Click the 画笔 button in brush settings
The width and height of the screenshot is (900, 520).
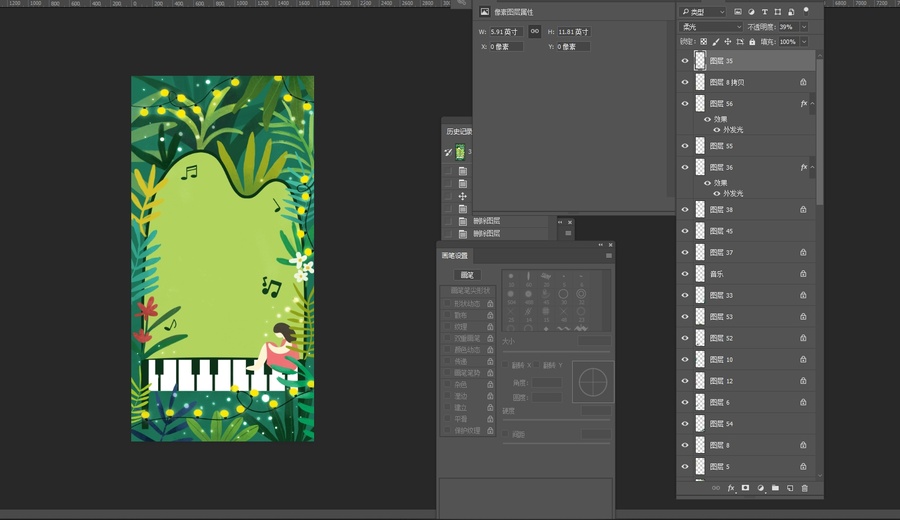click(x=467, y=275)
